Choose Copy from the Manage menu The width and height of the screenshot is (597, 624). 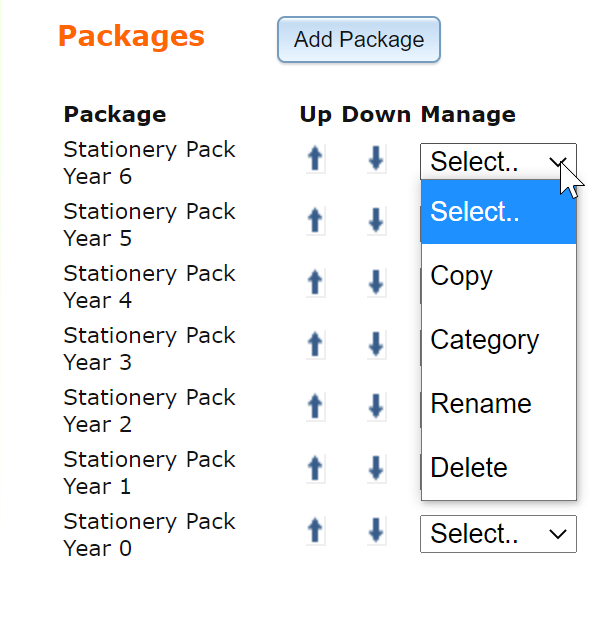(499, 275)
